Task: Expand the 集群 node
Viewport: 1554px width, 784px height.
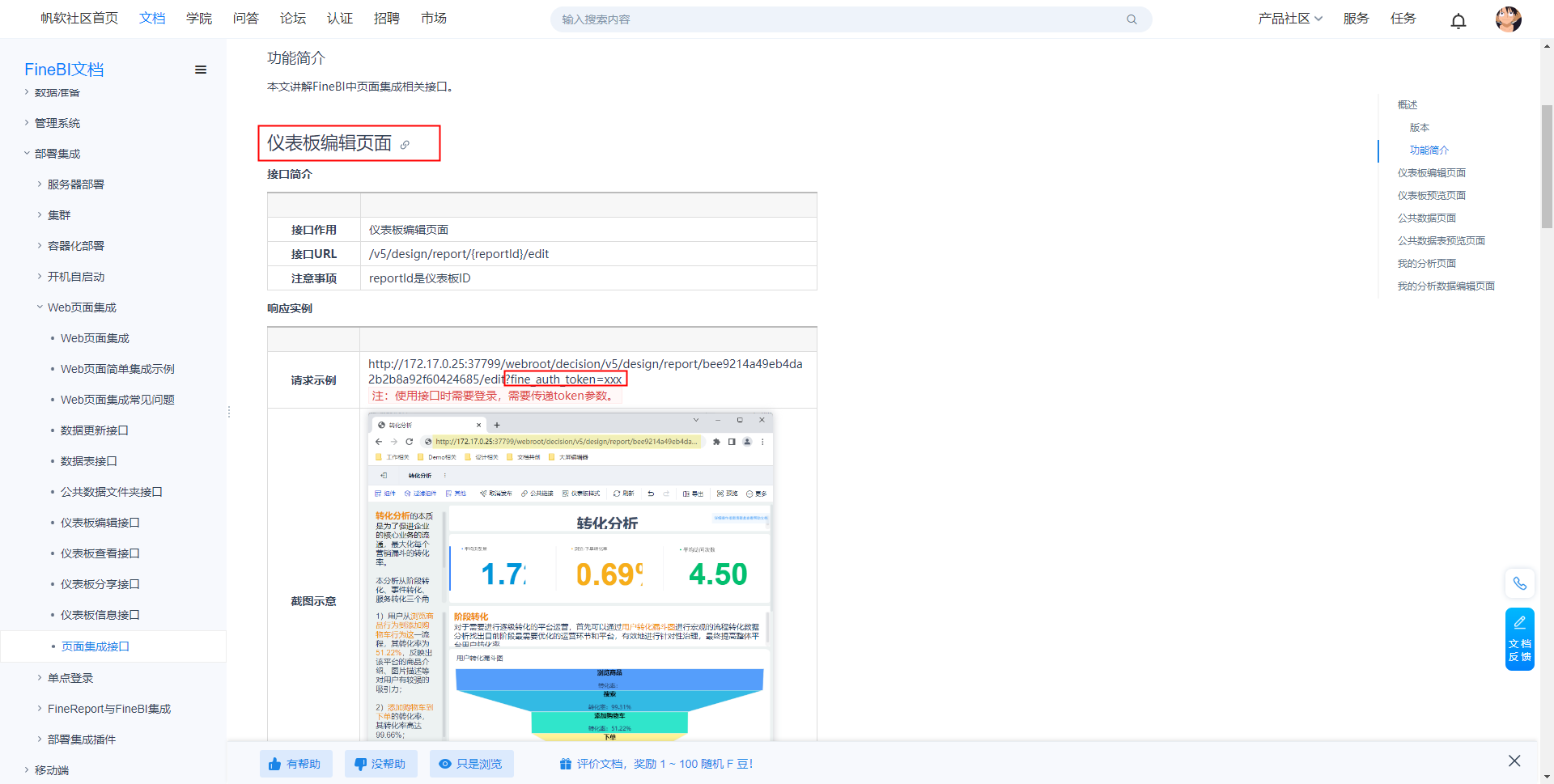Action: 40,215
